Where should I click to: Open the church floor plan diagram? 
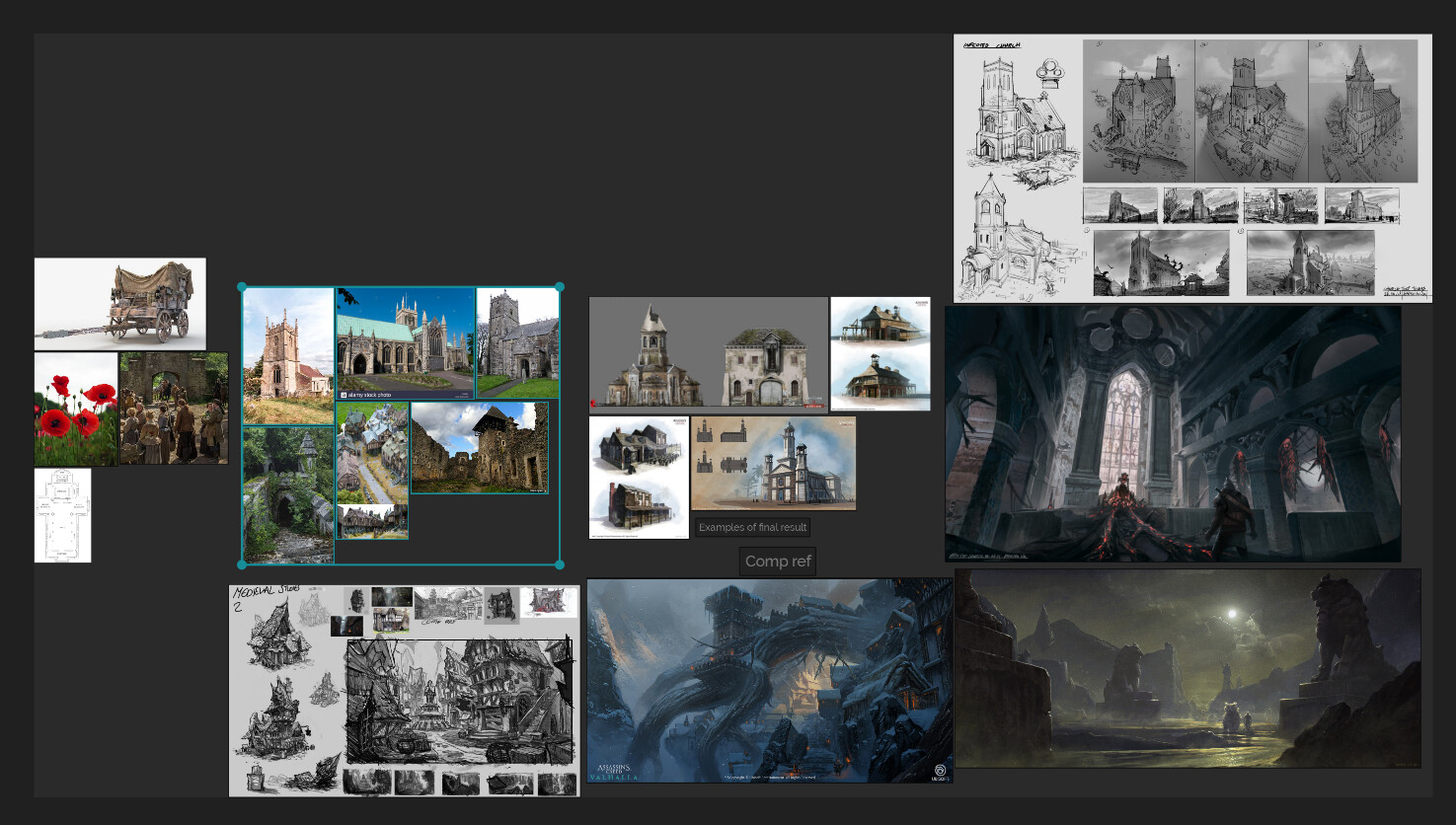62,512
